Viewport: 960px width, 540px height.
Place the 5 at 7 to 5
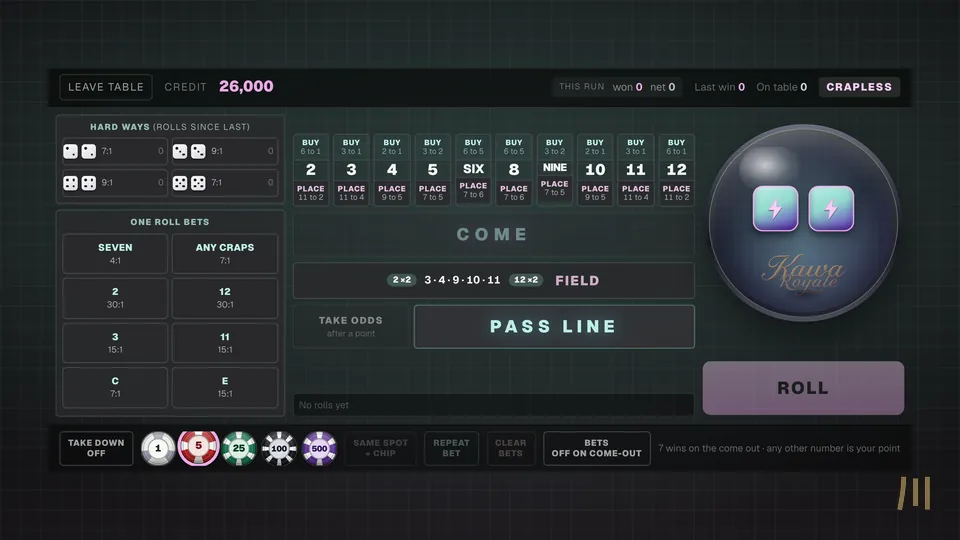[432, 193]
